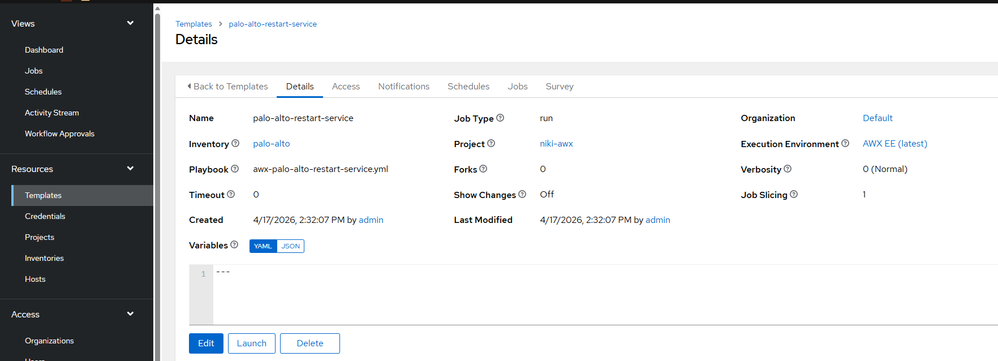
Task: Open admin link in Created field
Action: point(371,220)
